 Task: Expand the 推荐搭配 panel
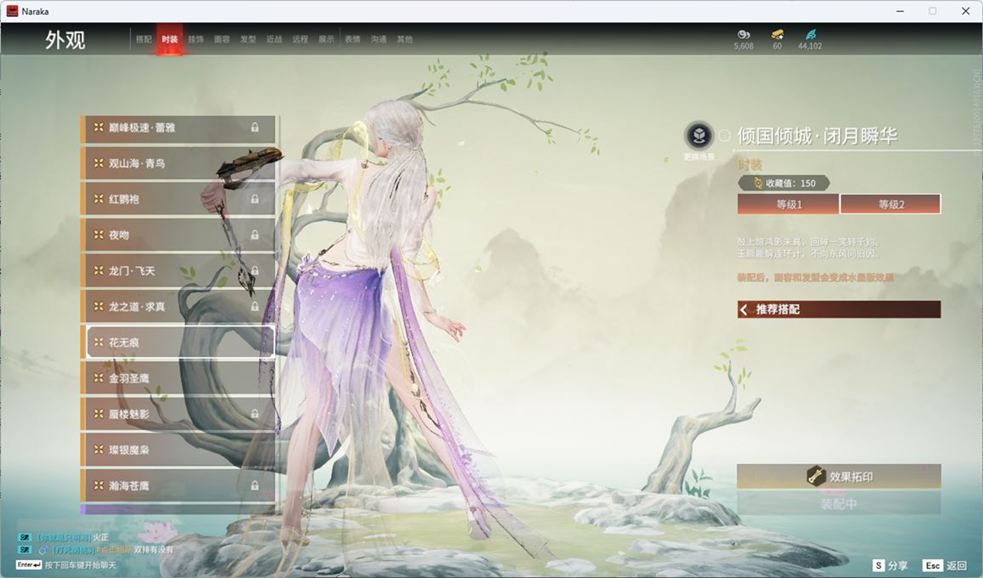(x=838, y=310)
